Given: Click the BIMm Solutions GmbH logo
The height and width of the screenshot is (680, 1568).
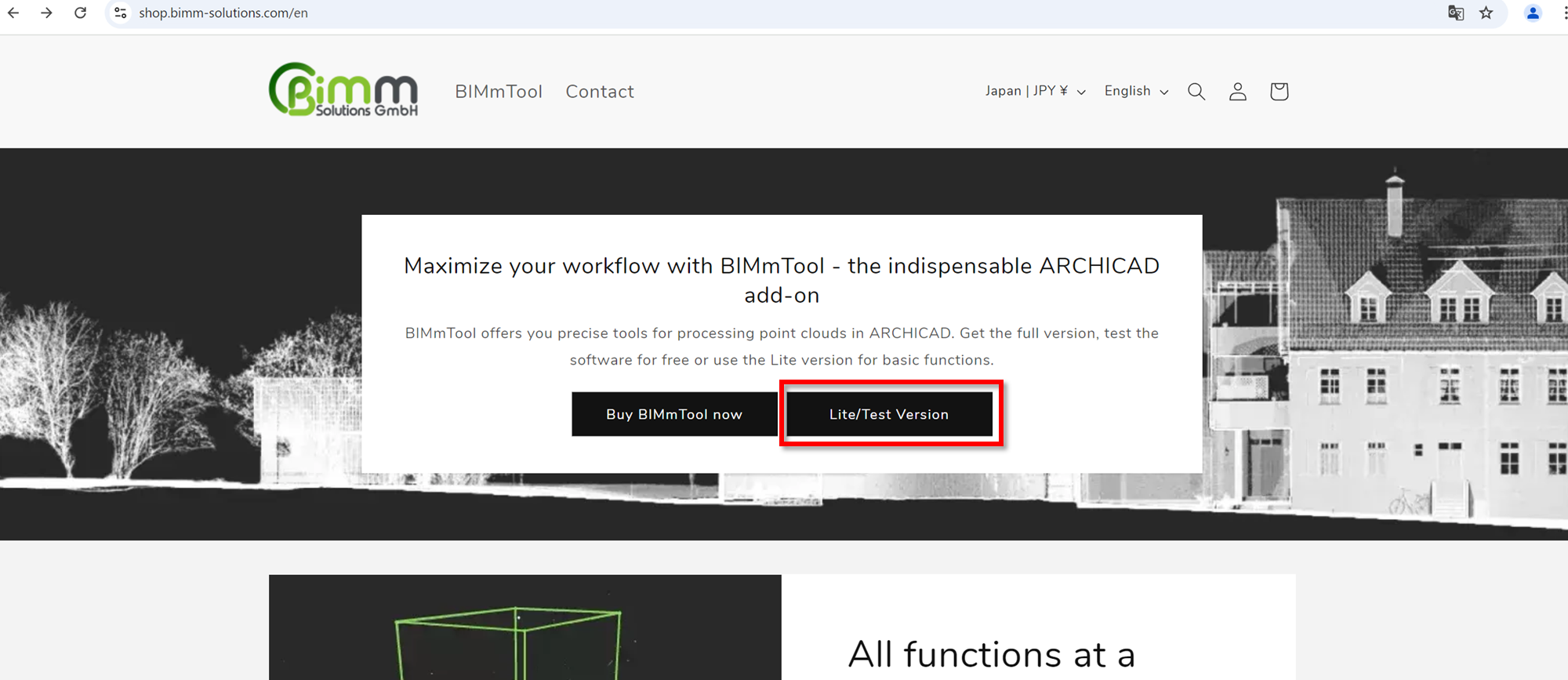Looking at the screenshot, I should point(343,90).
